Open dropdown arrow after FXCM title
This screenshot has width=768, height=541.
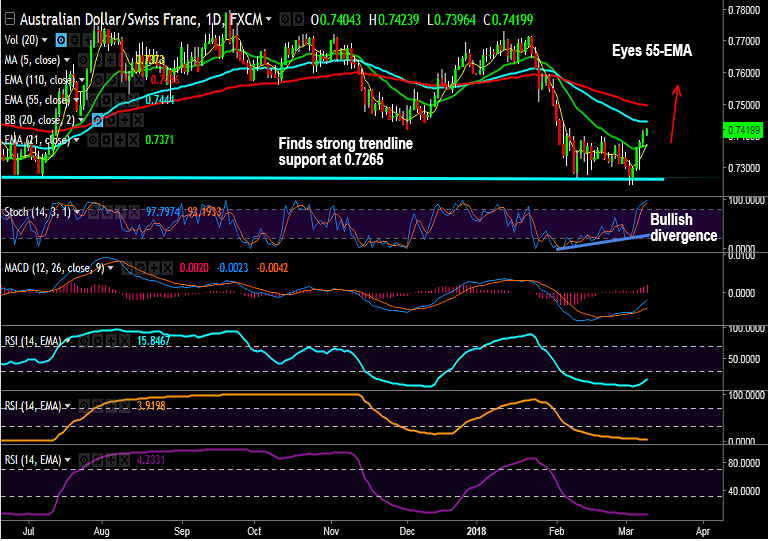point(268,20)
